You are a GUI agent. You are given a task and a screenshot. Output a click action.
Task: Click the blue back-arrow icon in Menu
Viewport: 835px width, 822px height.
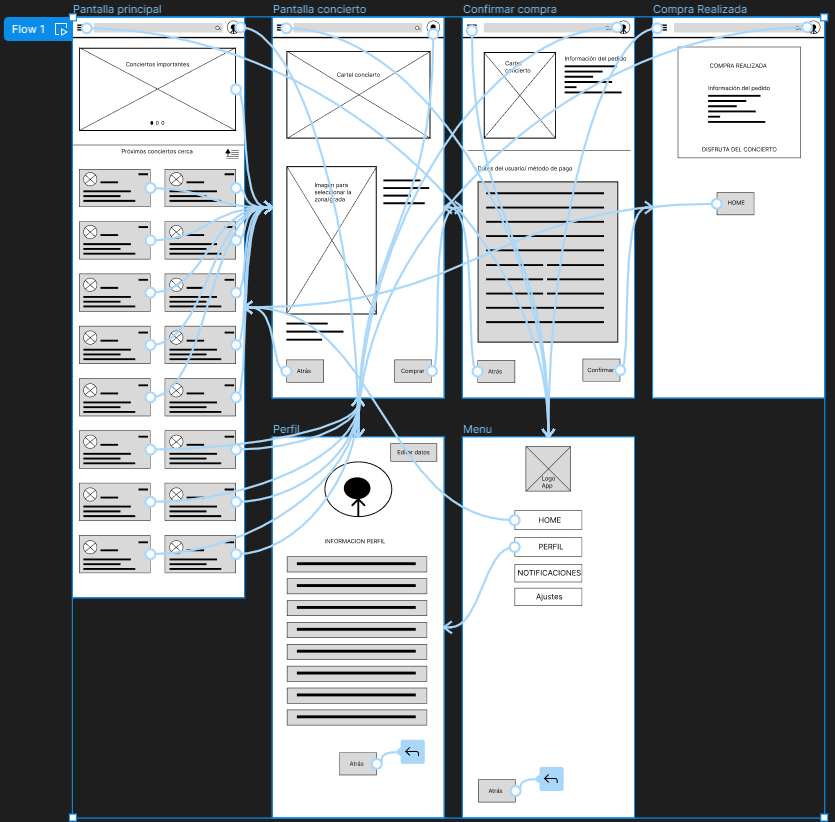click(551, 779)
